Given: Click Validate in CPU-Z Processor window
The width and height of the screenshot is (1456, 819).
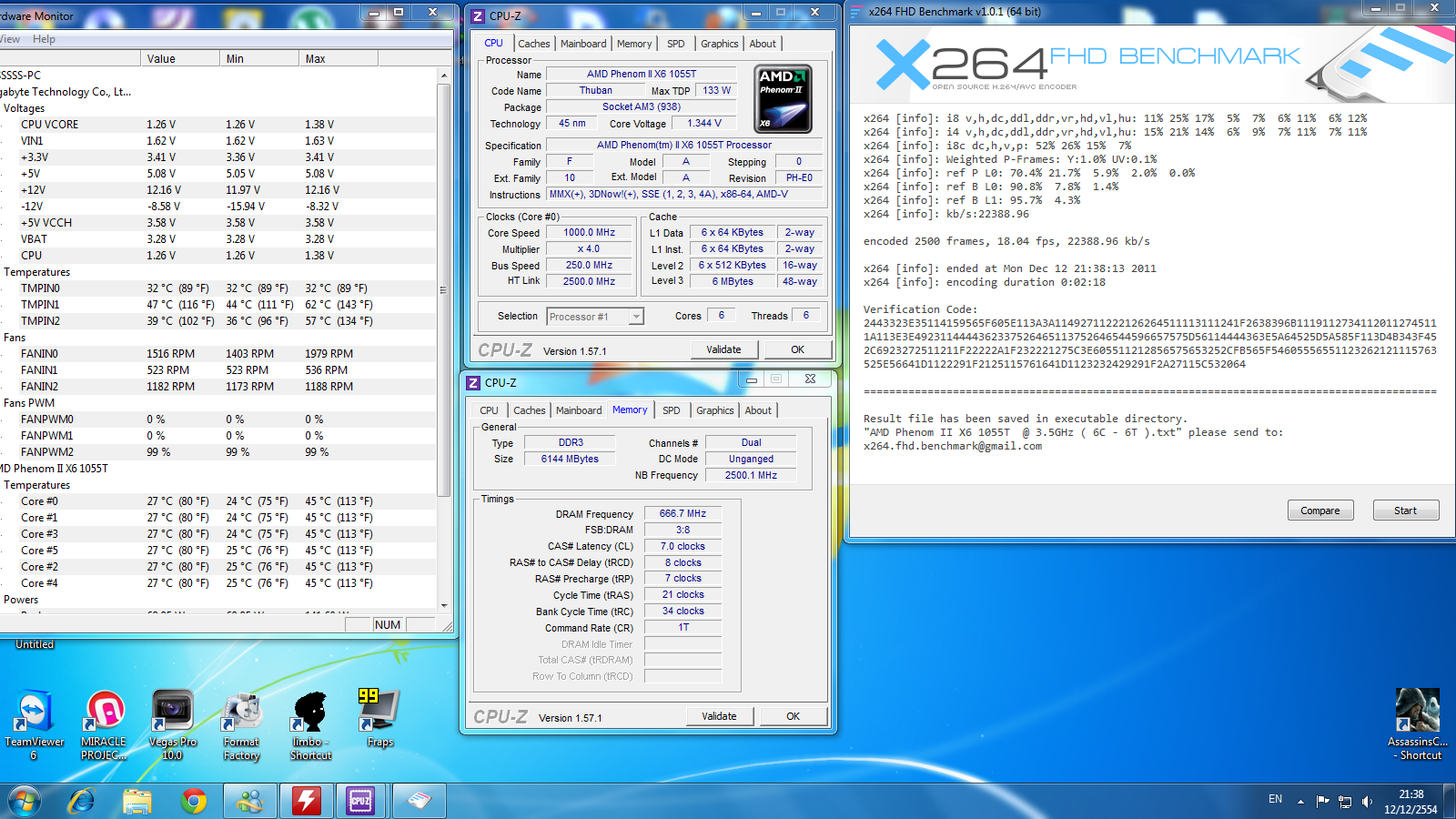Looking at the screenshot, I should (723, 349).
